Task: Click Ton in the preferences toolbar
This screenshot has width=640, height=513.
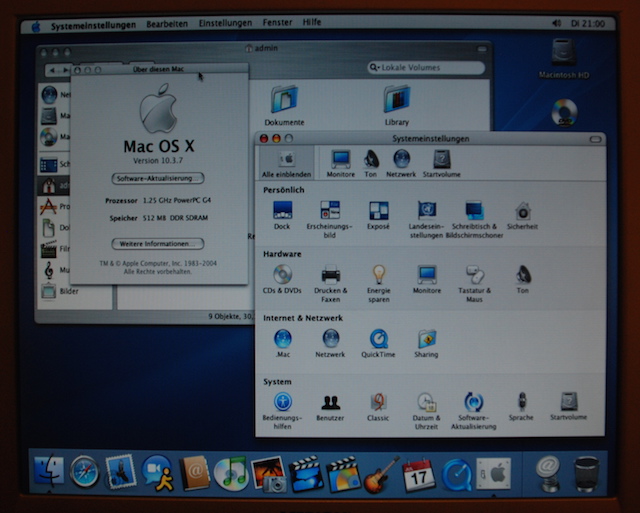Action: click(371, 163)
